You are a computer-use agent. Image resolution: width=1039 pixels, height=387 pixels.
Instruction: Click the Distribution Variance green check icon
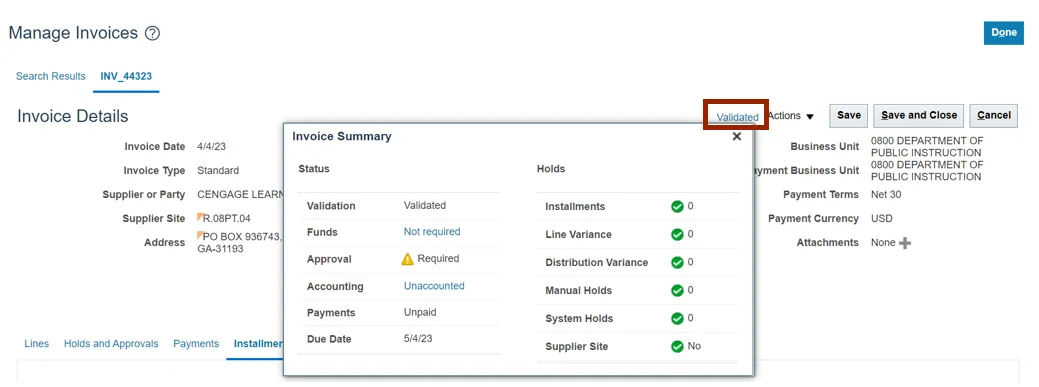(x=677, y=262)
